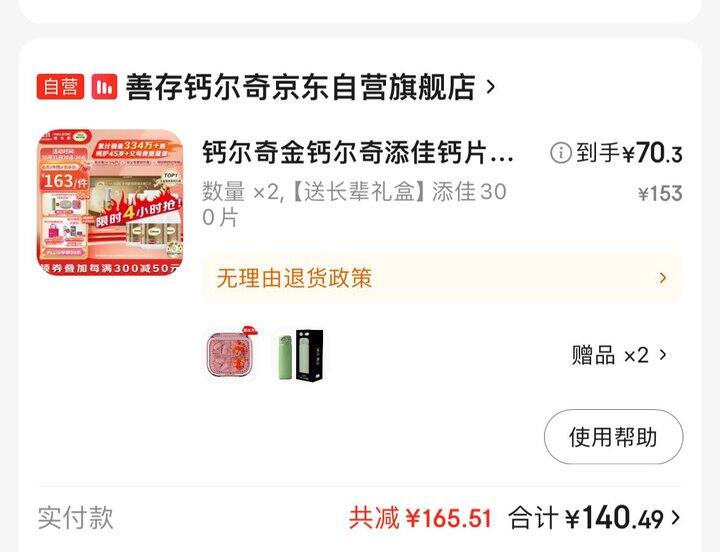Expand the chevron next to store name
The width and height of the screenshot is (720, 552).
(491, 86)
